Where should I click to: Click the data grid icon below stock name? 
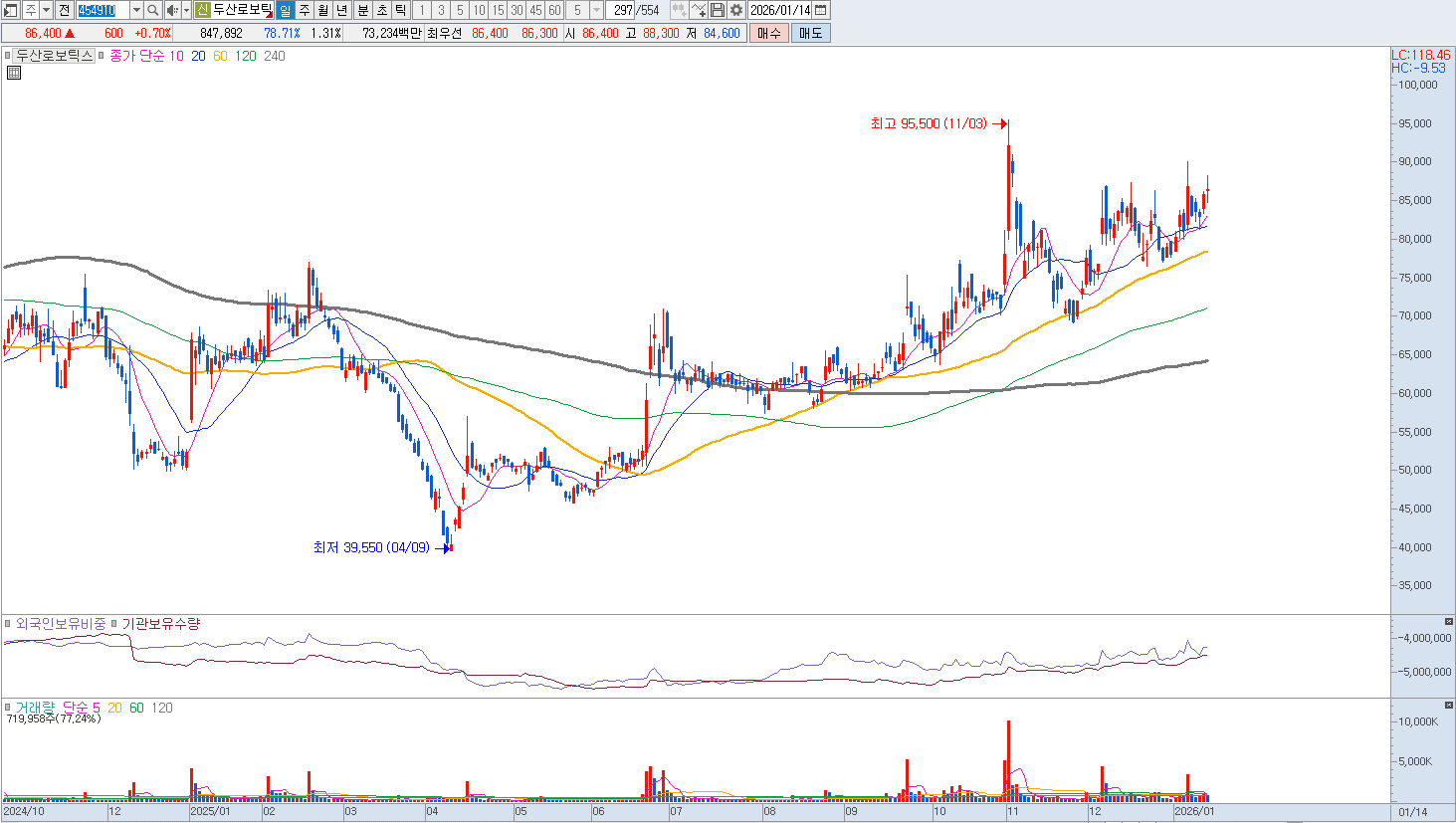pyautogui.click(x=14, y=73)
